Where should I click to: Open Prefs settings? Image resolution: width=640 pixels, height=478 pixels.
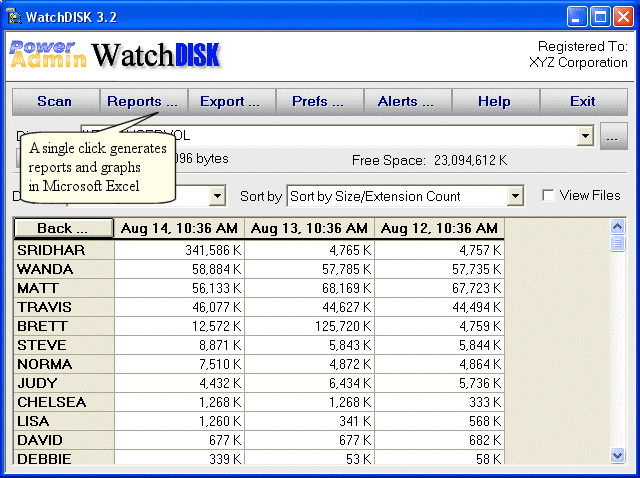[320, 102]
